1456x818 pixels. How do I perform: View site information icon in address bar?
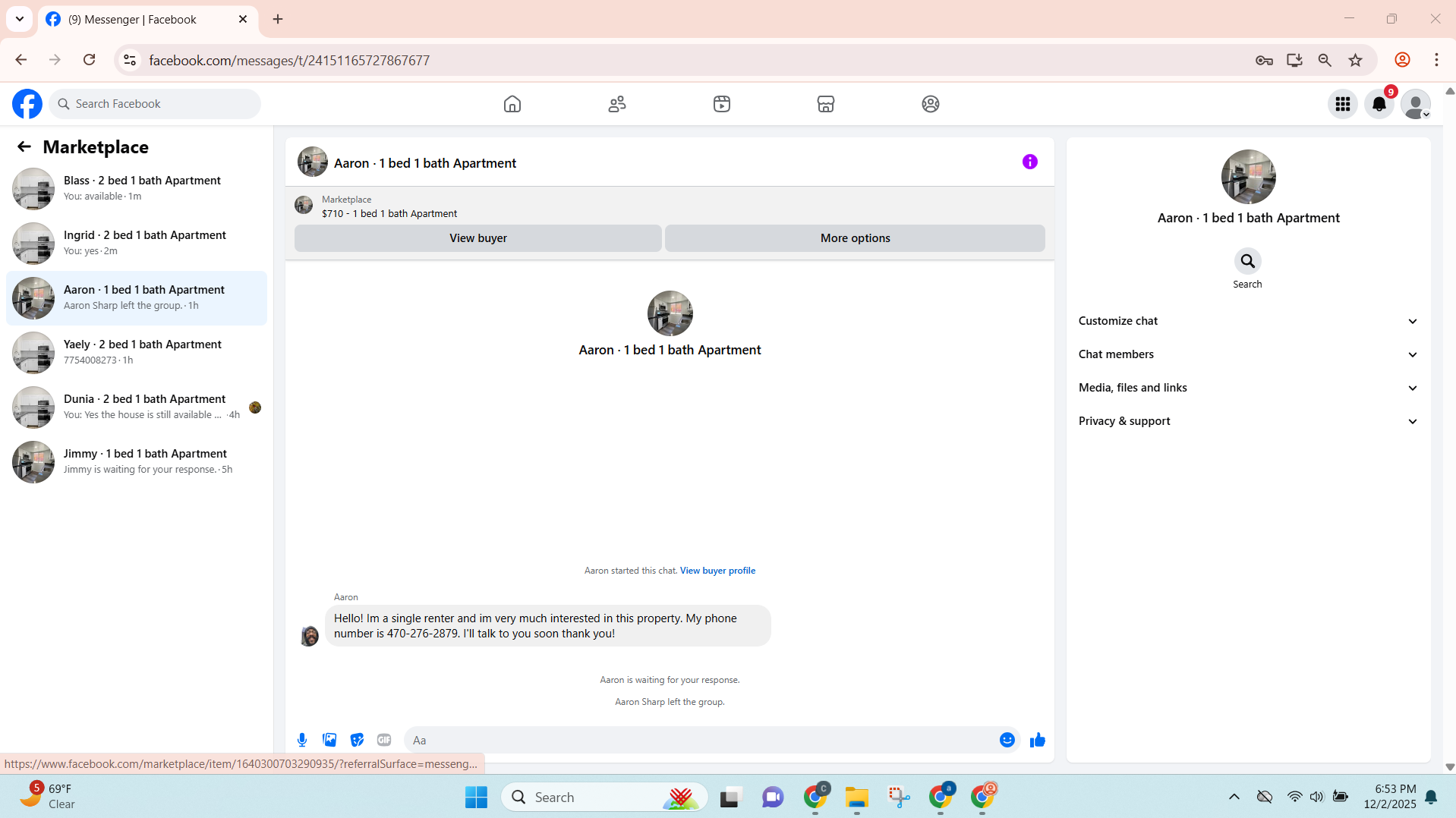coord(130,60)
